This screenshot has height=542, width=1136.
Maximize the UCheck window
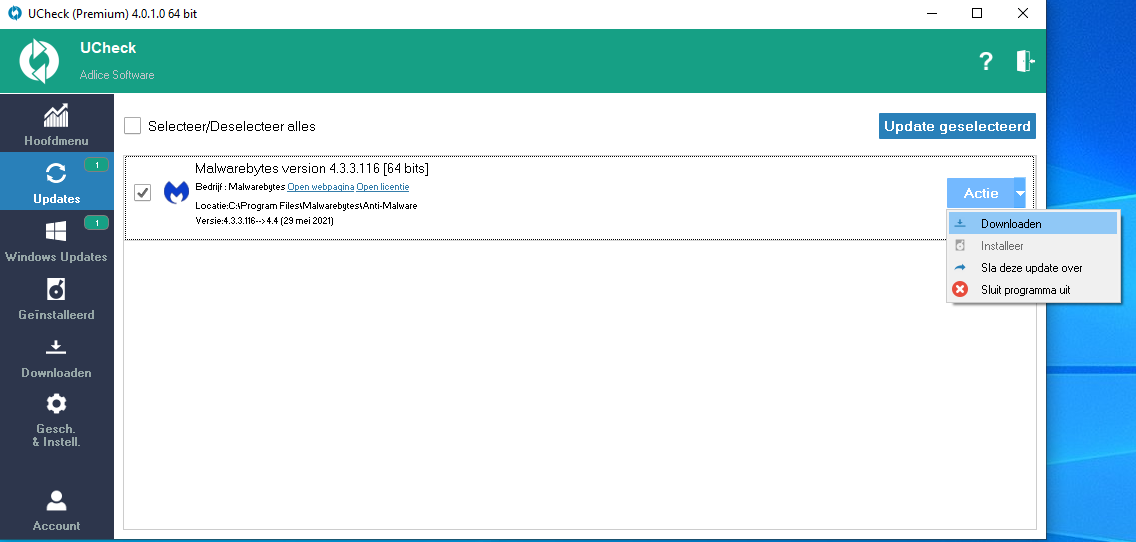point(977,13)
